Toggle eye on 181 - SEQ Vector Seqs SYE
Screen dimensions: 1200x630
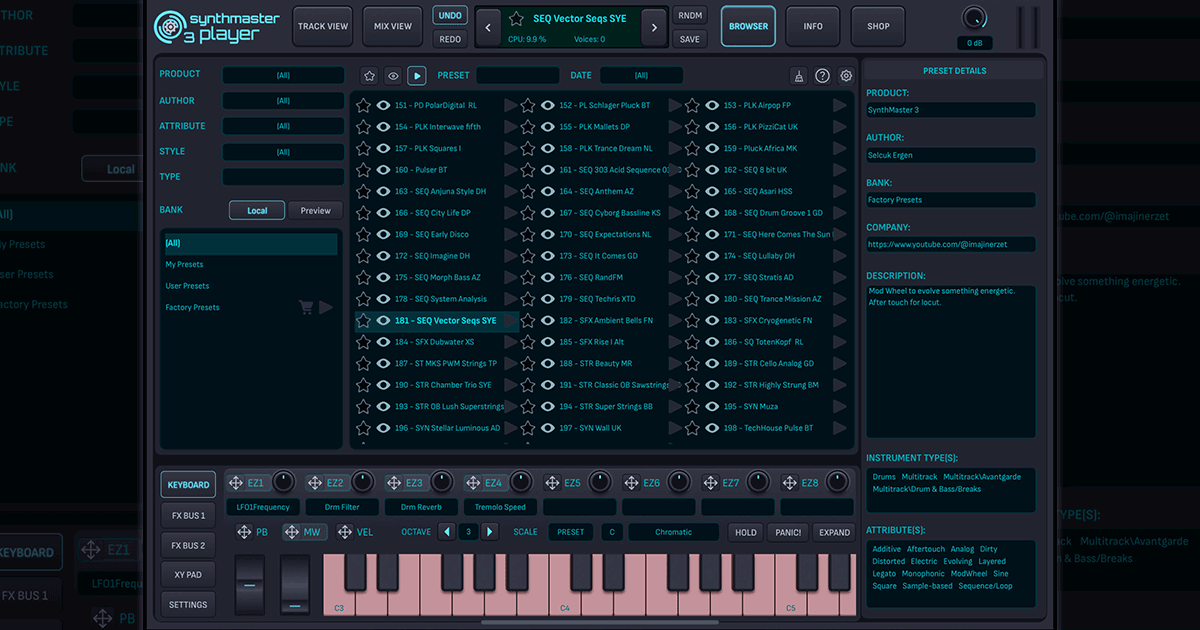click(x=383, y=321)
